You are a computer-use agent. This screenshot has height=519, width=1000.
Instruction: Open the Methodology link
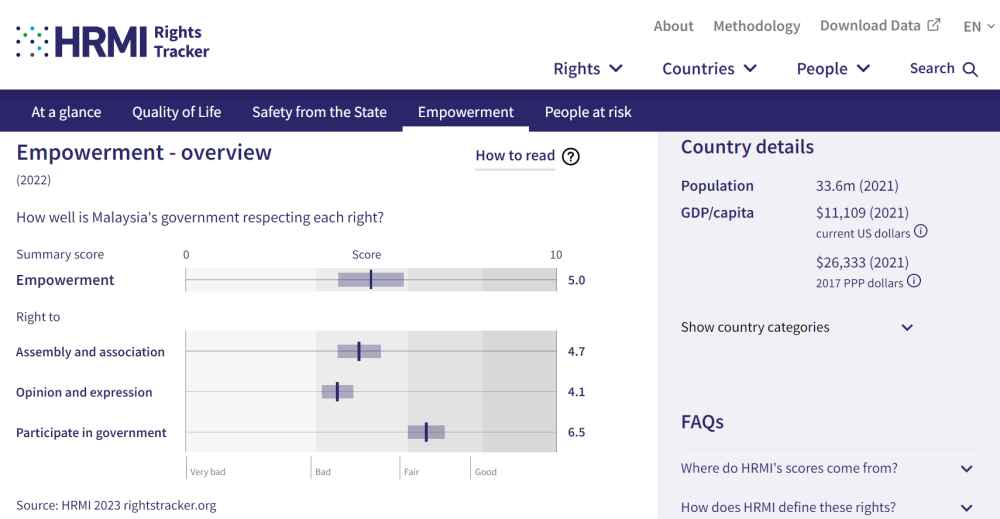coord(756,26)
